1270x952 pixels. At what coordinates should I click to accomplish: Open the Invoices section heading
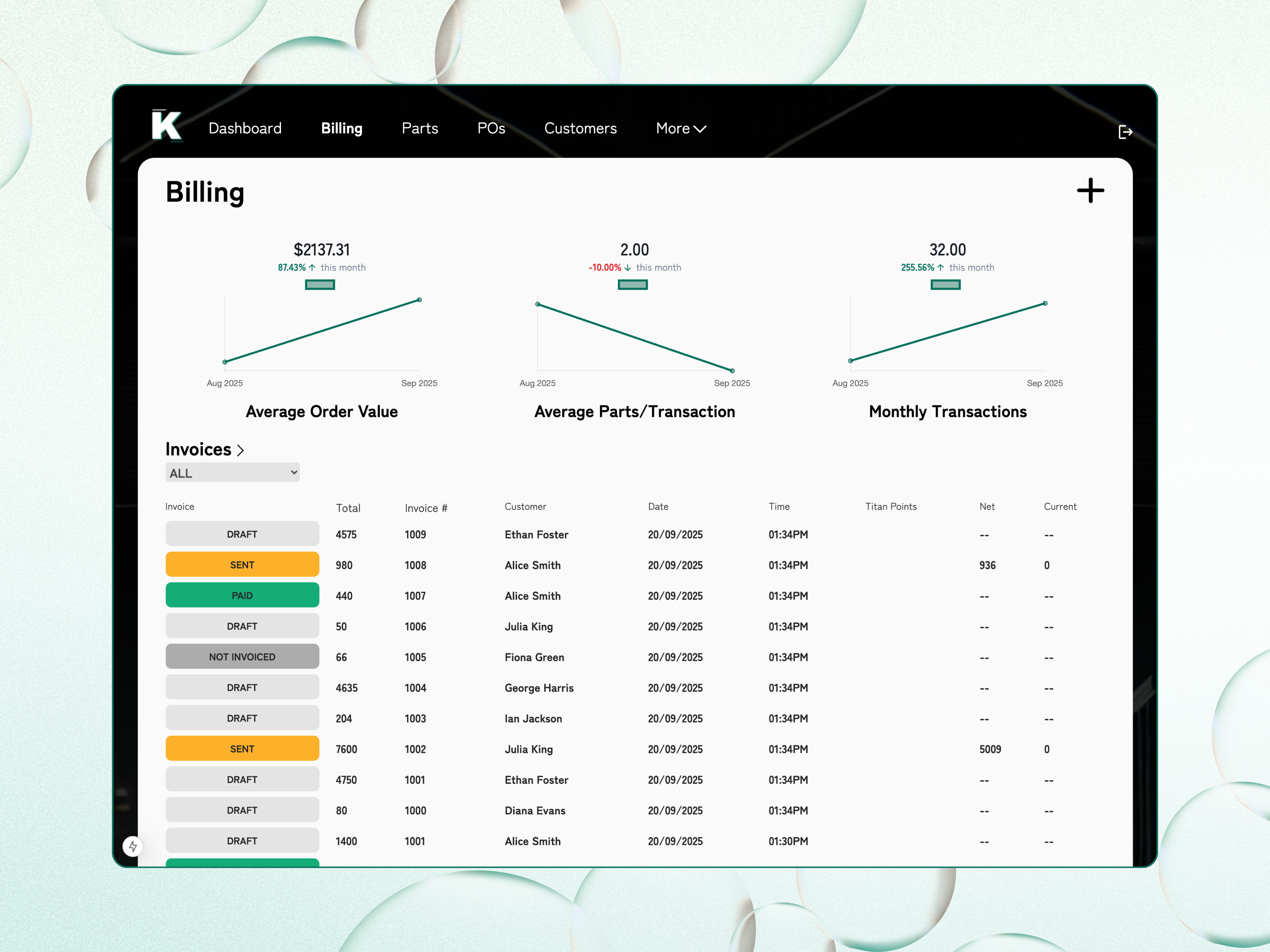(x=198, y=449)
